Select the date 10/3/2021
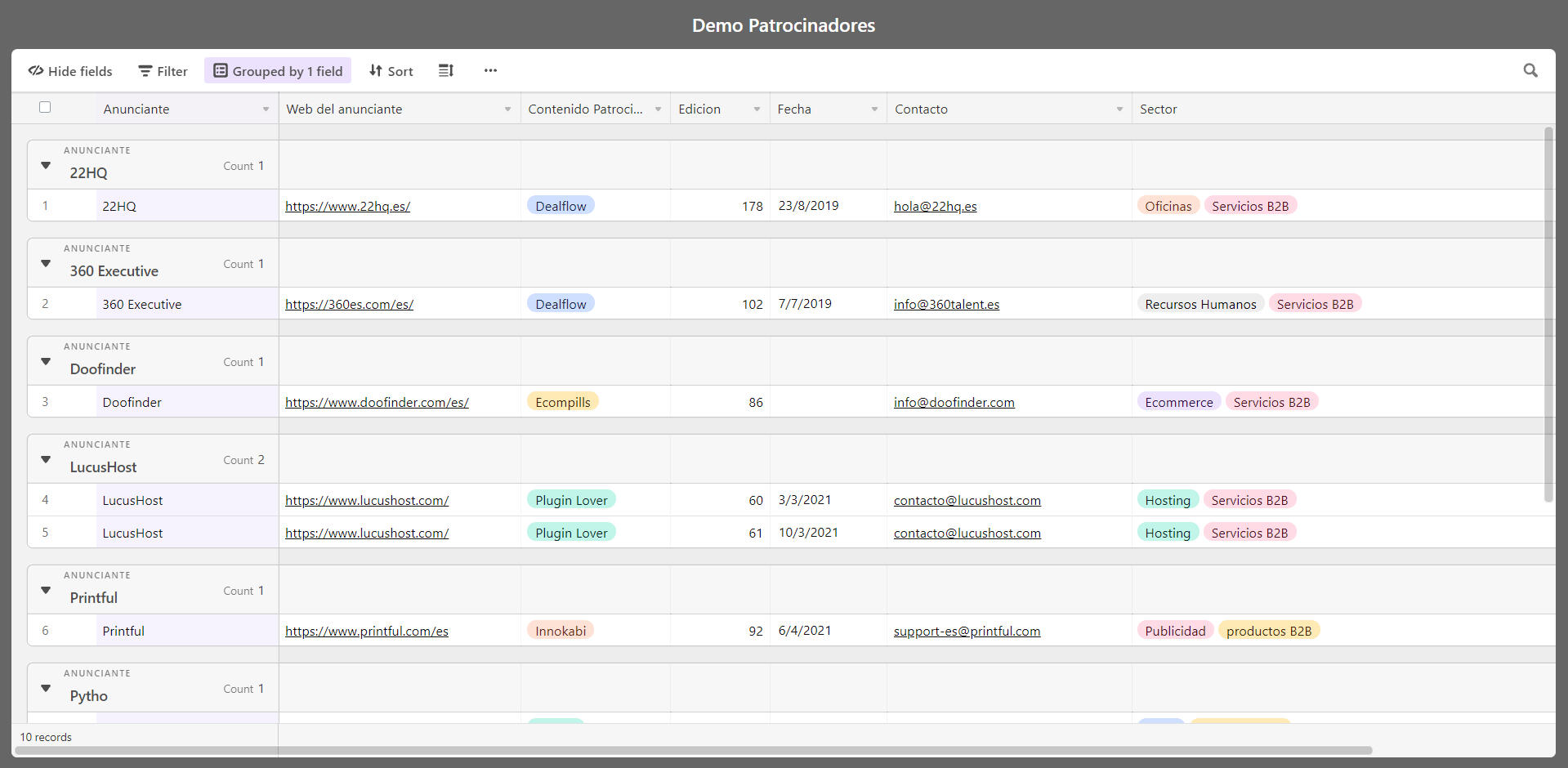 [808, 533]
